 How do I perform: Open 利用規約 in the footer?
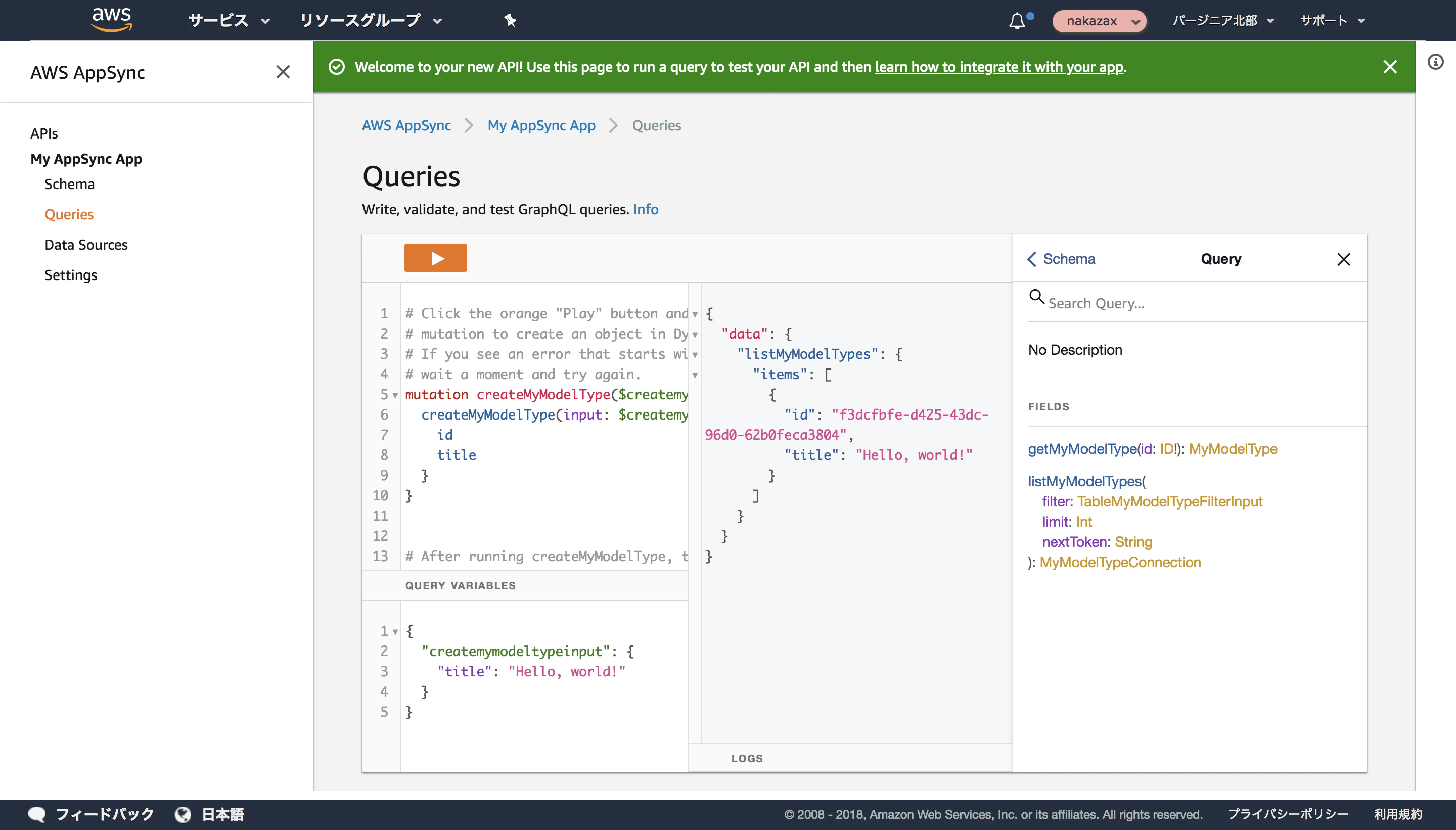click(x=1398, y=814)
